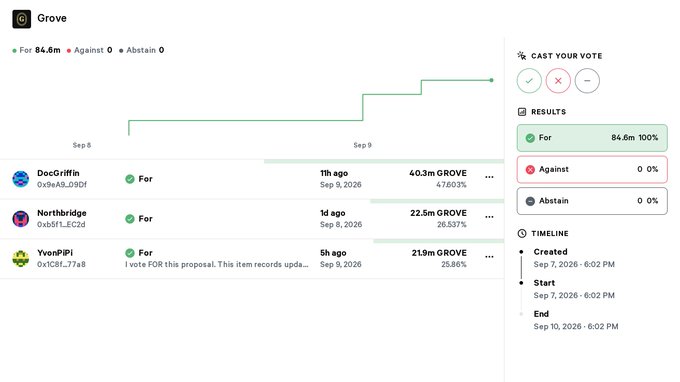Open more options for Northbridge's vote
The width and height of the screenshot is (680, 382).
tap(489, 217)
